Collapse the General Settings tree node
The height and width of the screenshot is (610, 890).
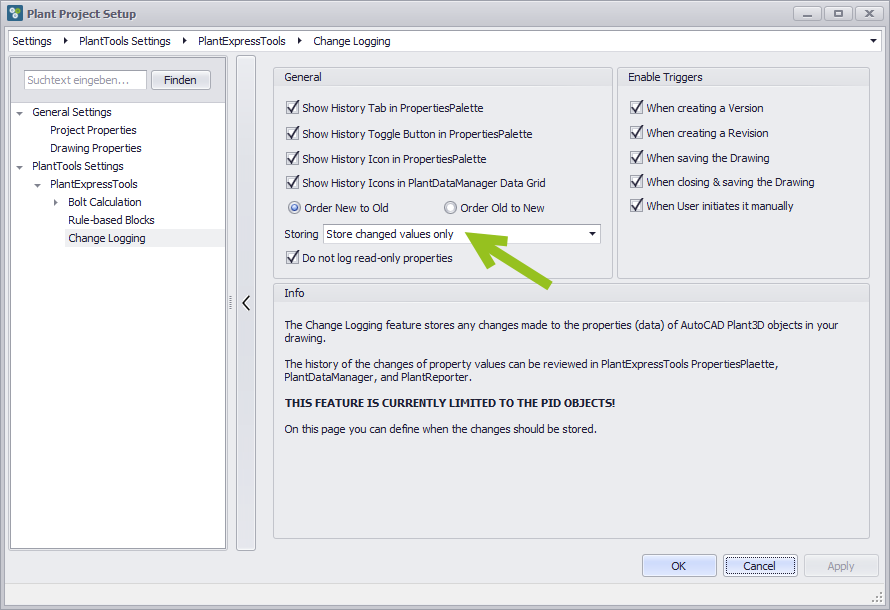19,113
